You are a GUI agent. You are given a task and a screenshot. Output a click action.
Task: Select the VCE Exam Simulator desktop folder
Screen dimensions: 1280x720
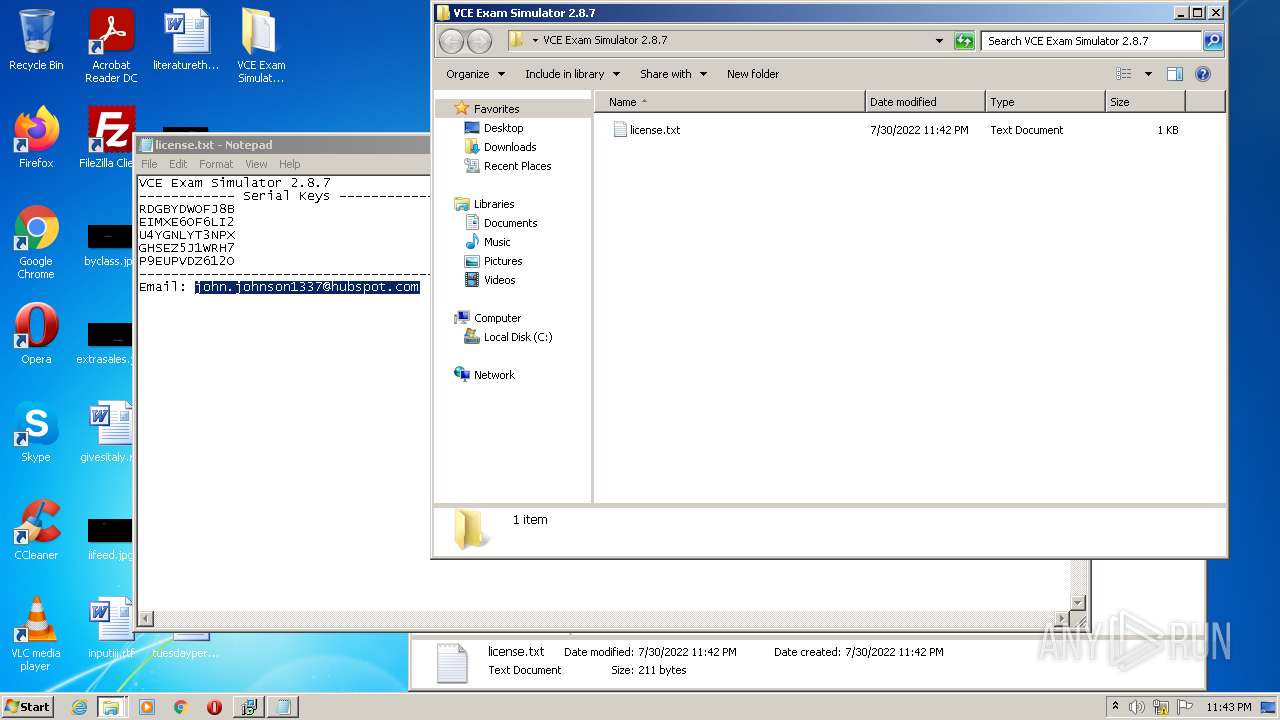coord(261,46)
